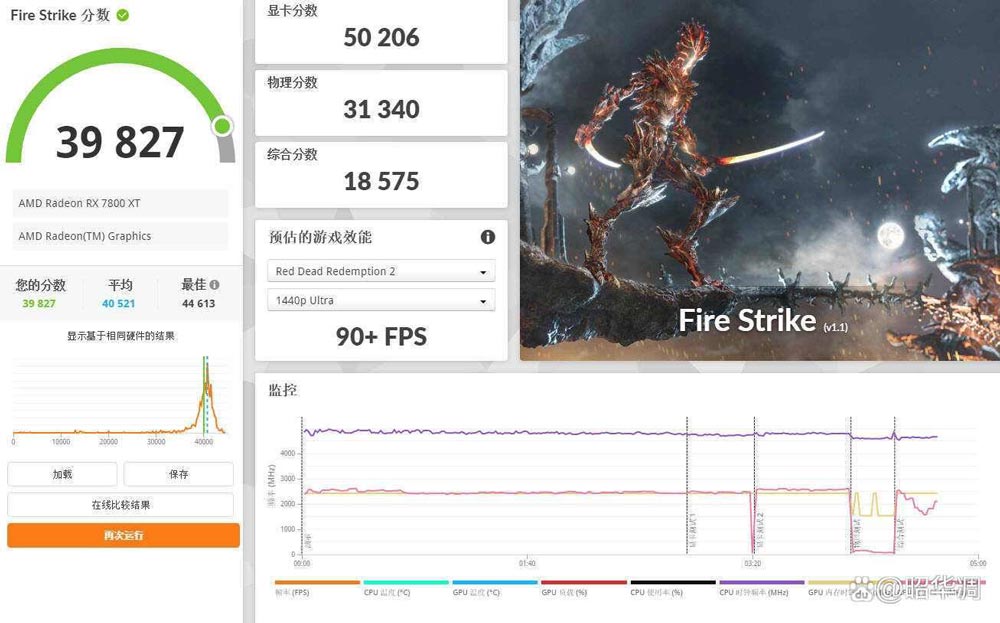The image size is (1000, 623).
Task: Toggle the red GPU 负载 (%) legend swatch
Action: 584,582
